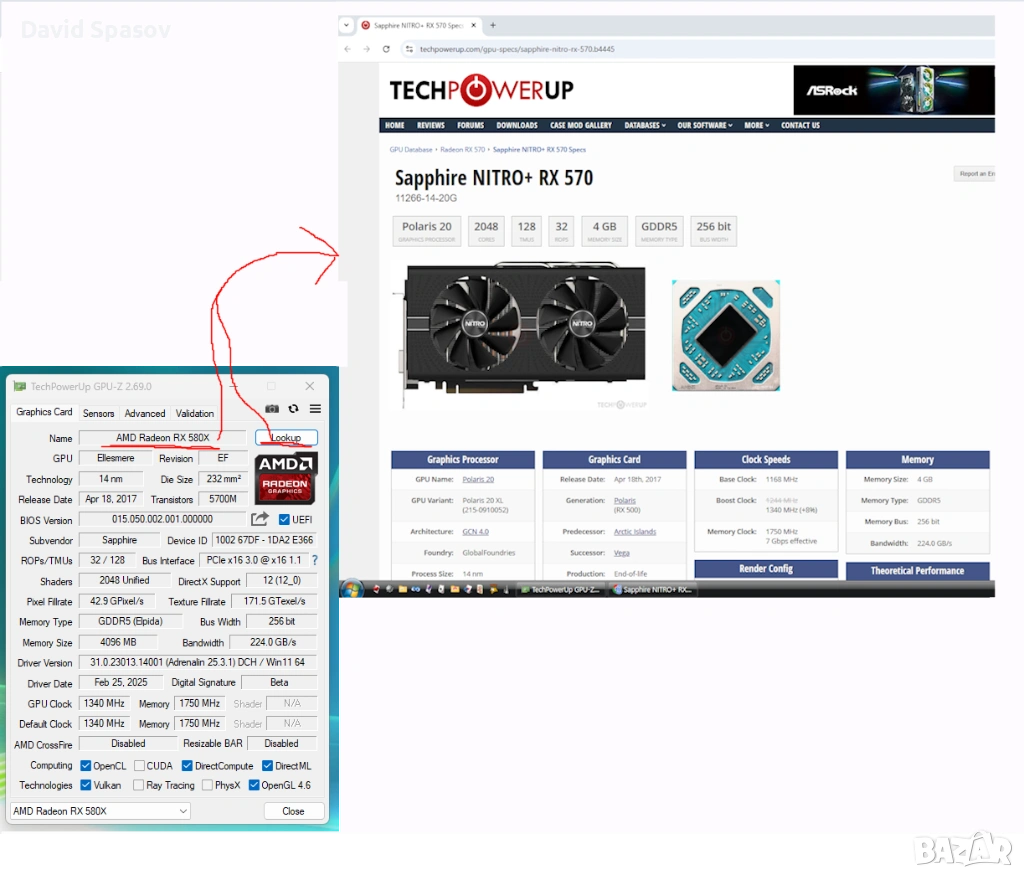1024x878 pixels.
Task: Toggle the CUDA checkbox
Action: pos(139,766)
